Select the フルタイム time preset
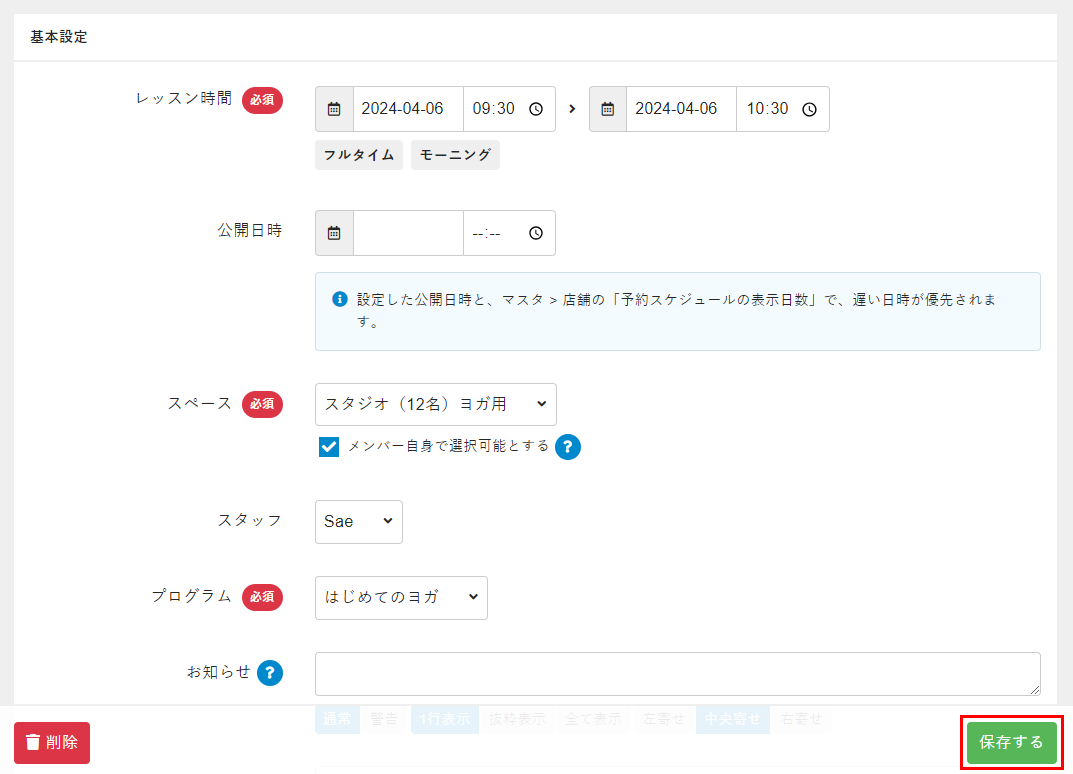This screenshot has width=1073, height=774. (359, 155)
